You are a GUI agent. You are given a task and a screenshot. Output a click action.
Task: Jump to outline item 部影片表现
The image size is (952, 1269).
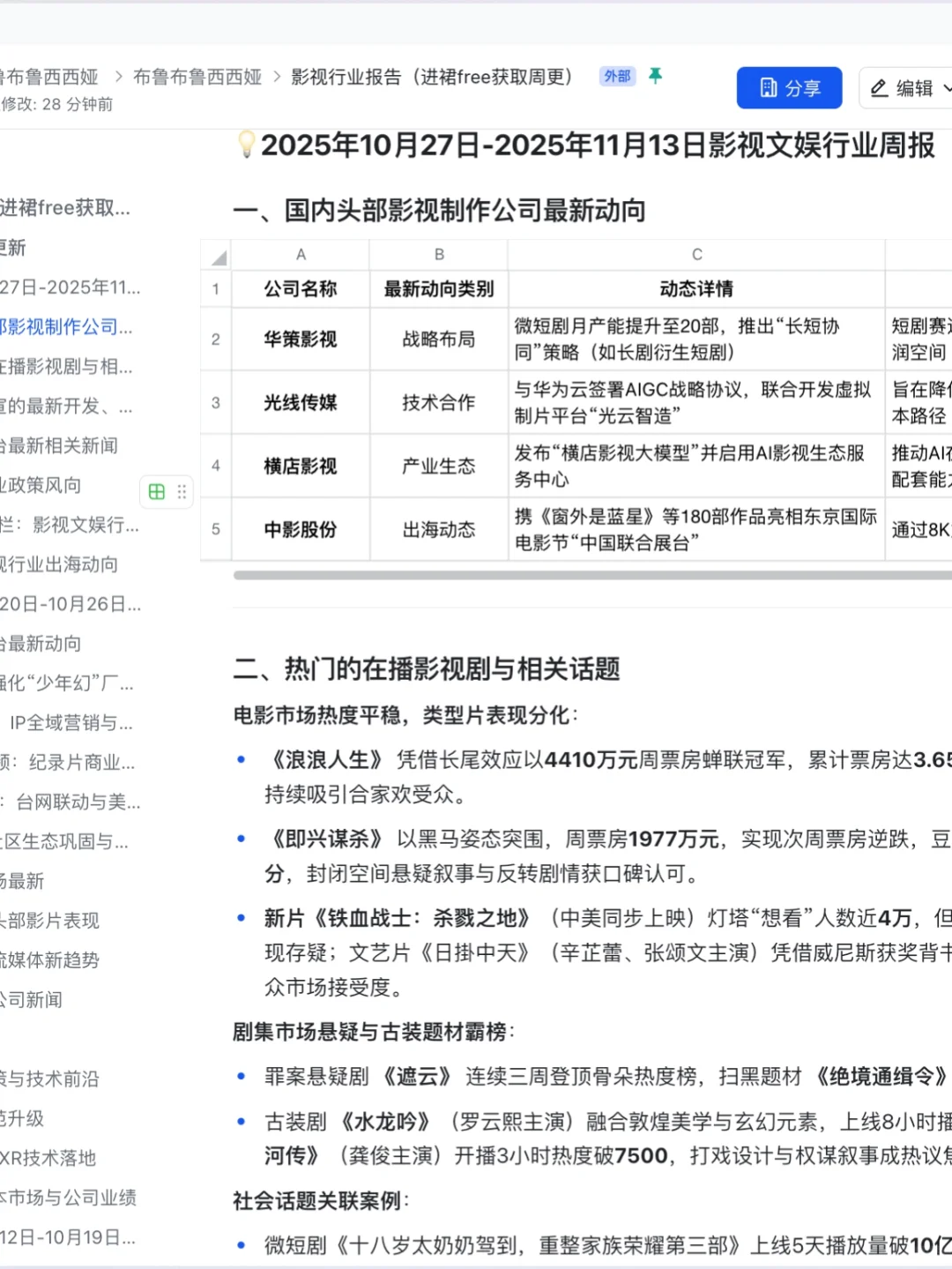(50, 921)
